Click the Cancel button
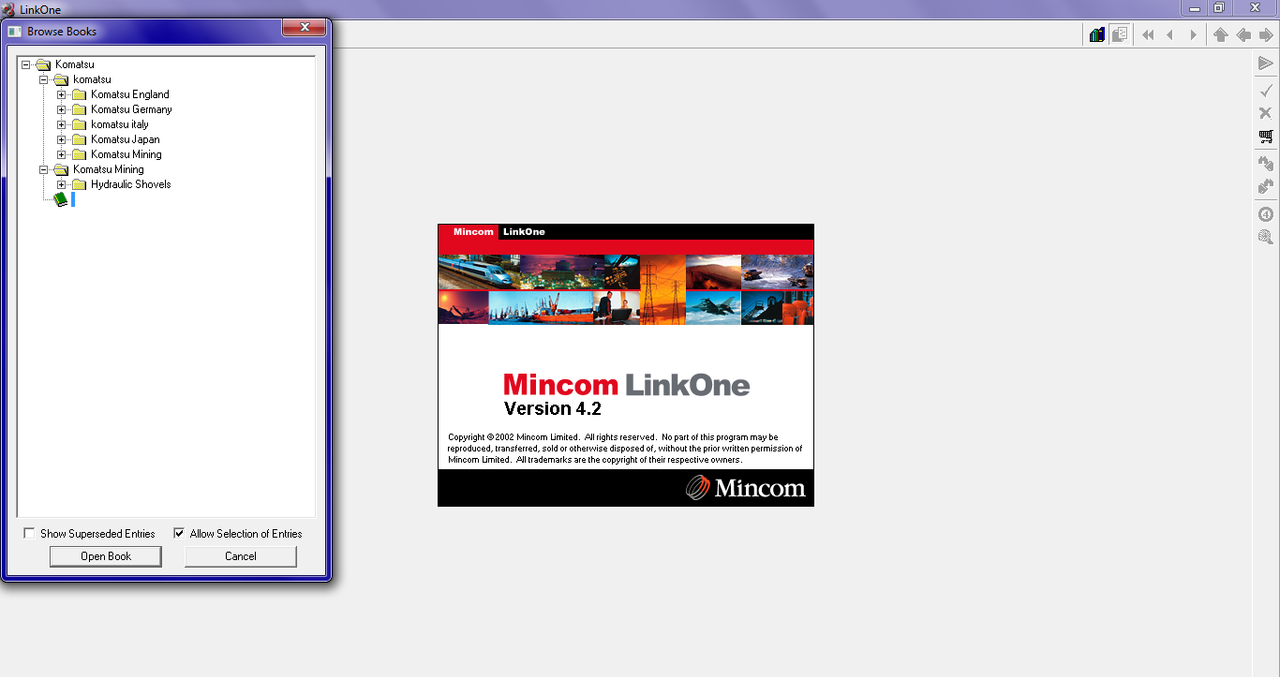 240,556
